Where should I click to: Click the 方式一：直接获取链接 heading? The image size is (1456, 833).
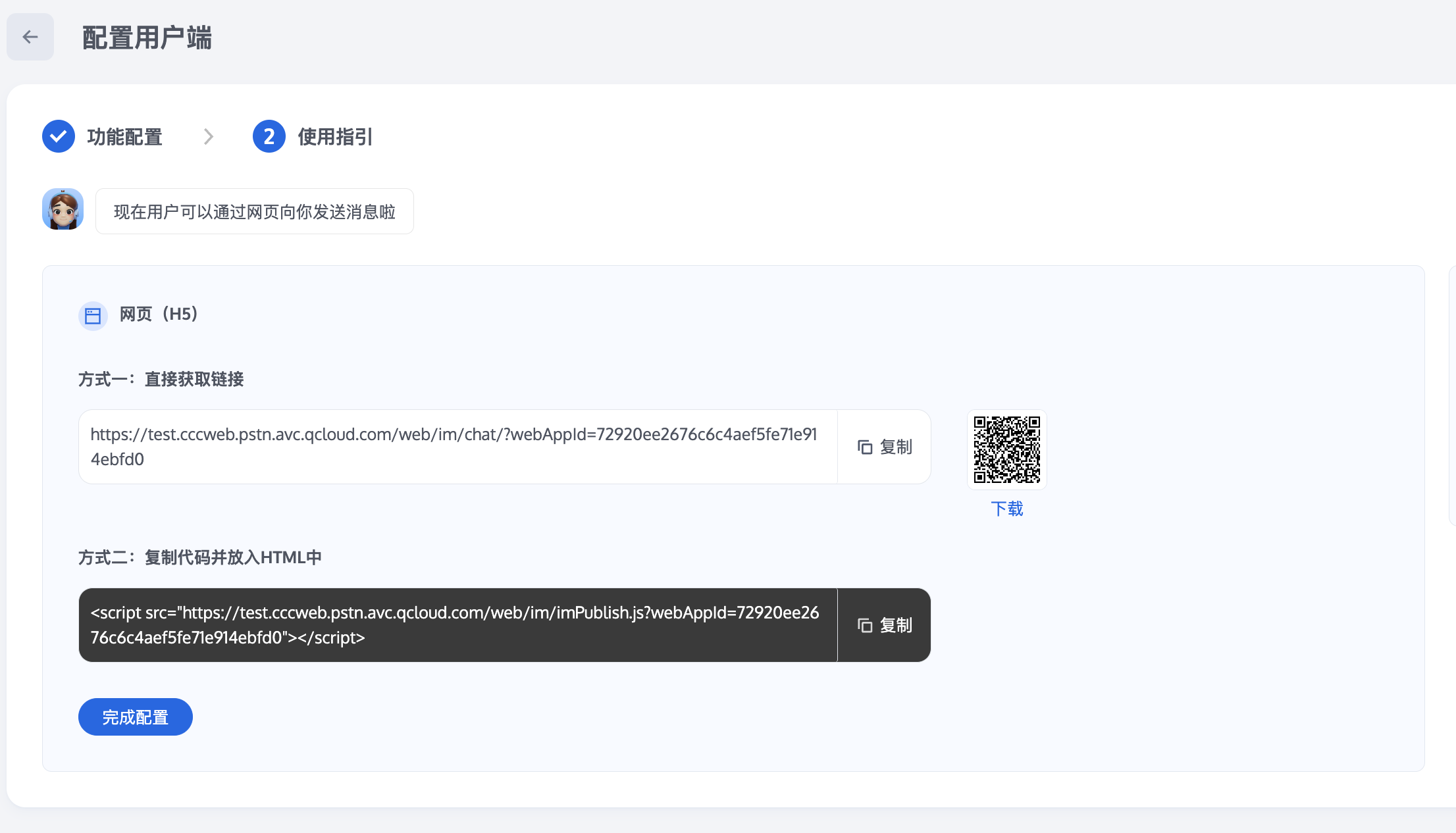point(161,379)
